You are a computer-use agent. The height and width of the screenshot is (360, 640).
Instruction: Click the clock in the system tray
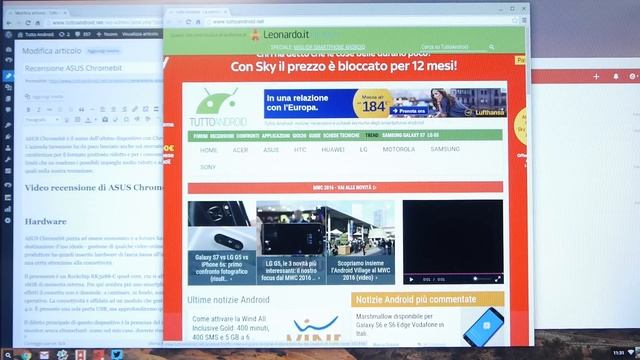(619, 353)
